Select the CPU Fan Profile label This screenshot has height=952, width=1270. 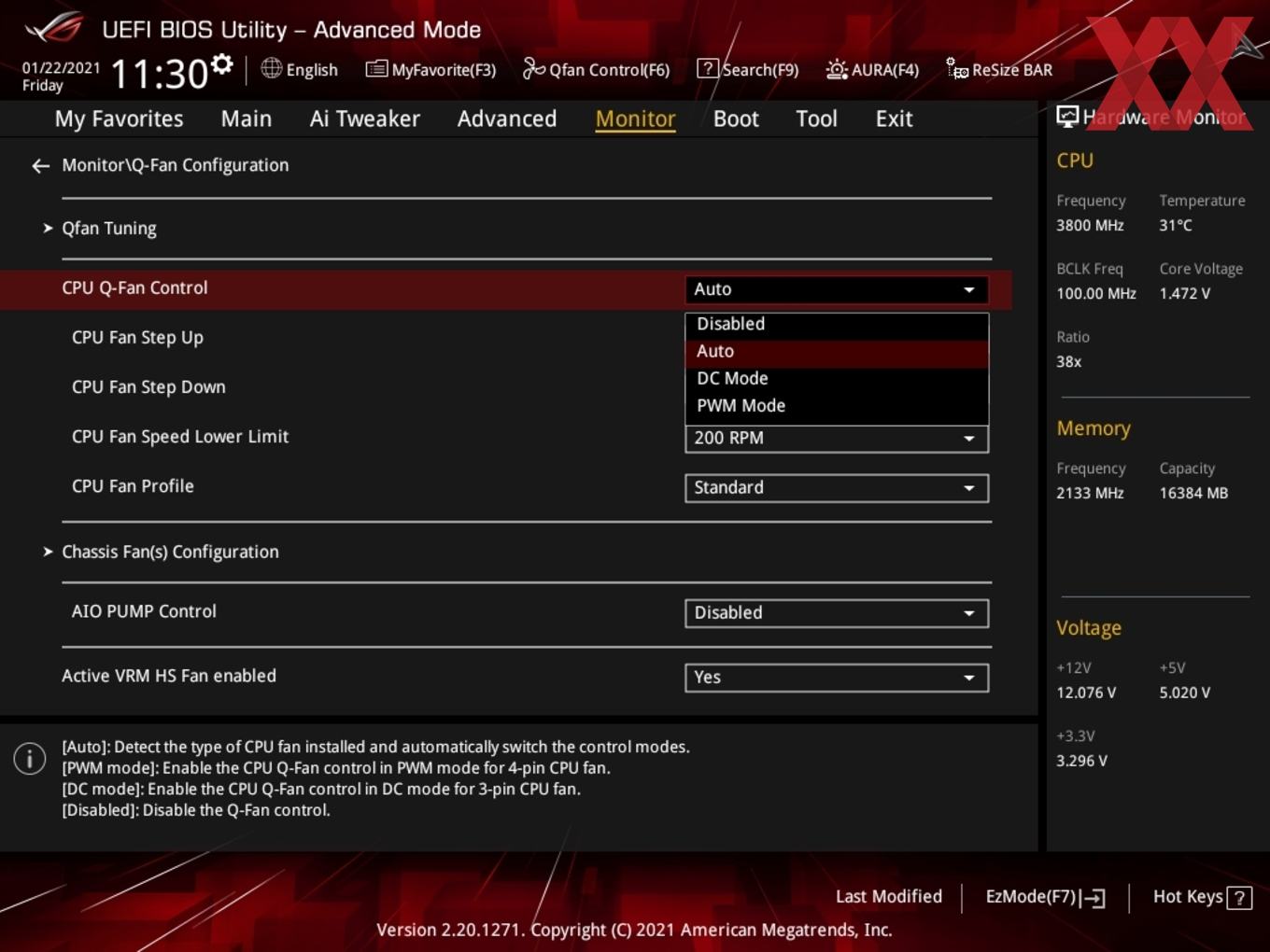133,486
